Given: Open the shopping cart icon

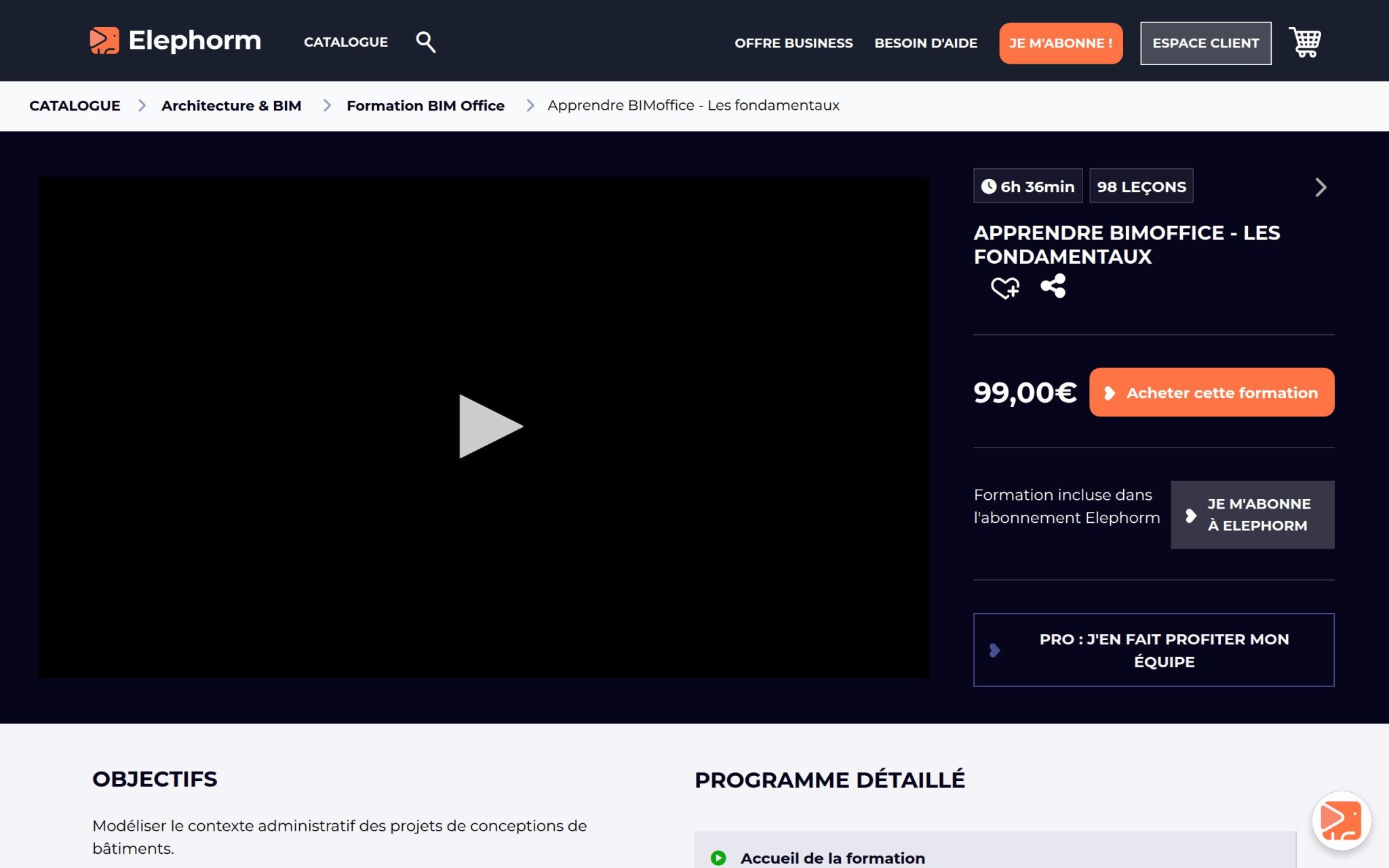Looking at the screenshot, I should pos(1305,42).
